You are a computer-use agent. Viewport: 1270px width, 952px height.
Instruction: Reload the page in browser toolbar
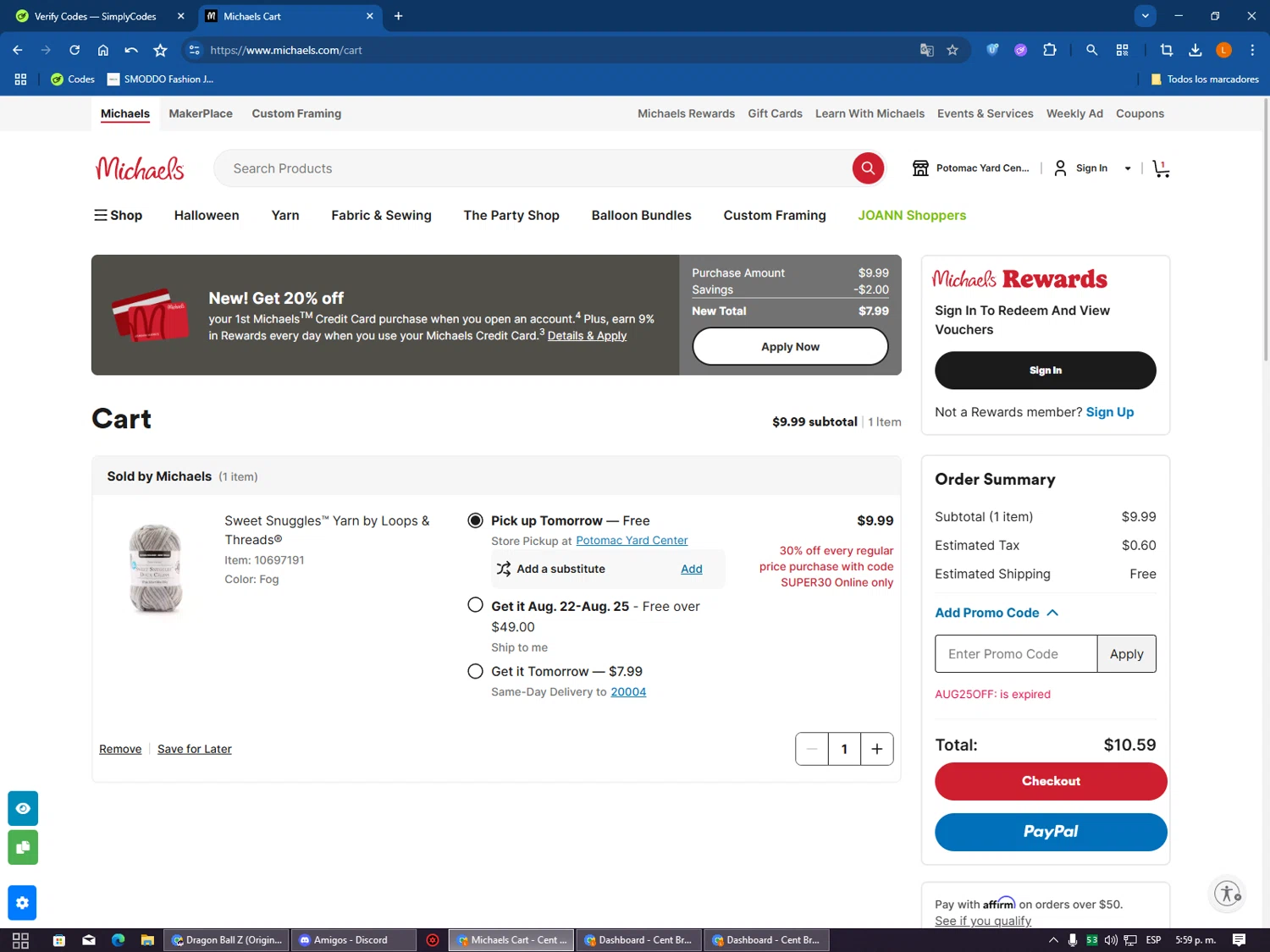point(75,50)
